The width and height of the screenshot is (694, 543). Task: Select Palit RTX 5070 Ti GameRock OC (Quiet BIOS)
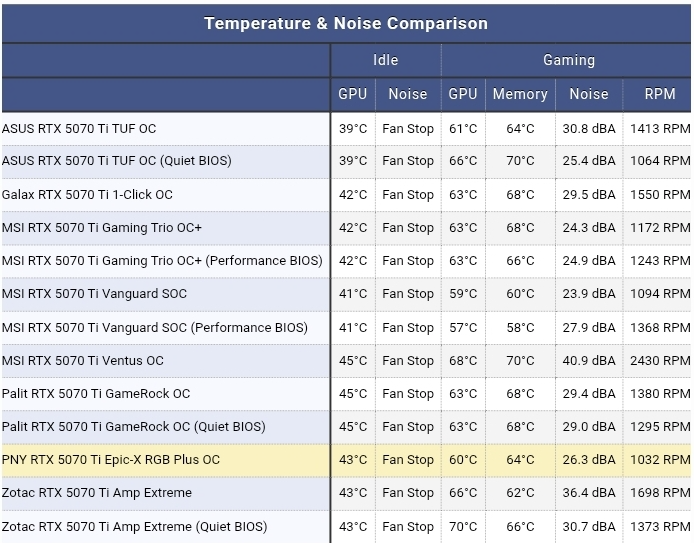click(x=134, y=427)
